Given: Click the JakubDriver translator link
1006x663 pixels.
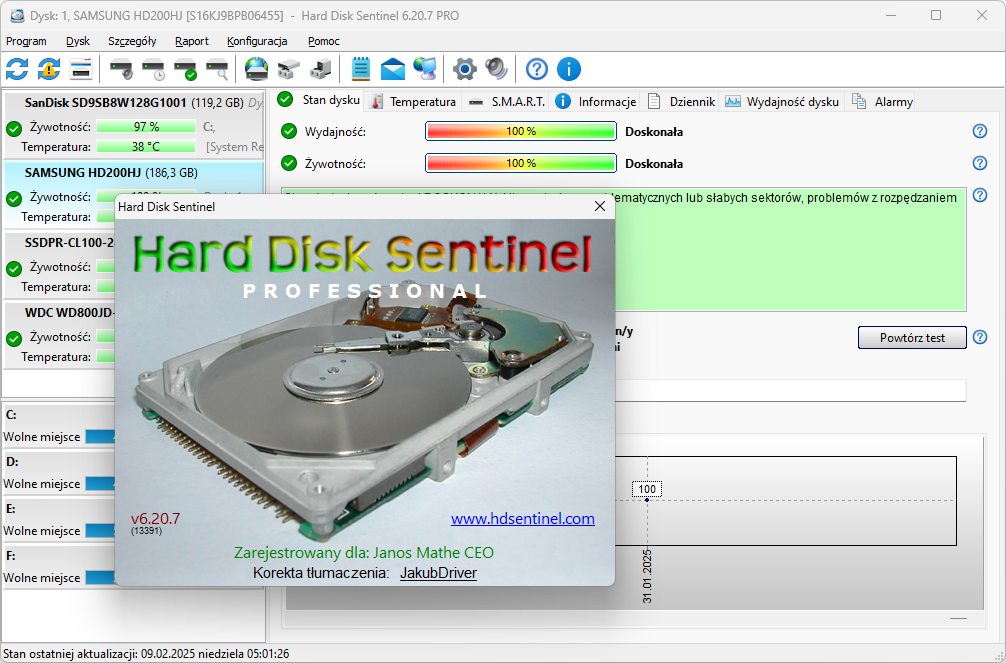Looking at the screenshot, I should click(x=438, y=573).
